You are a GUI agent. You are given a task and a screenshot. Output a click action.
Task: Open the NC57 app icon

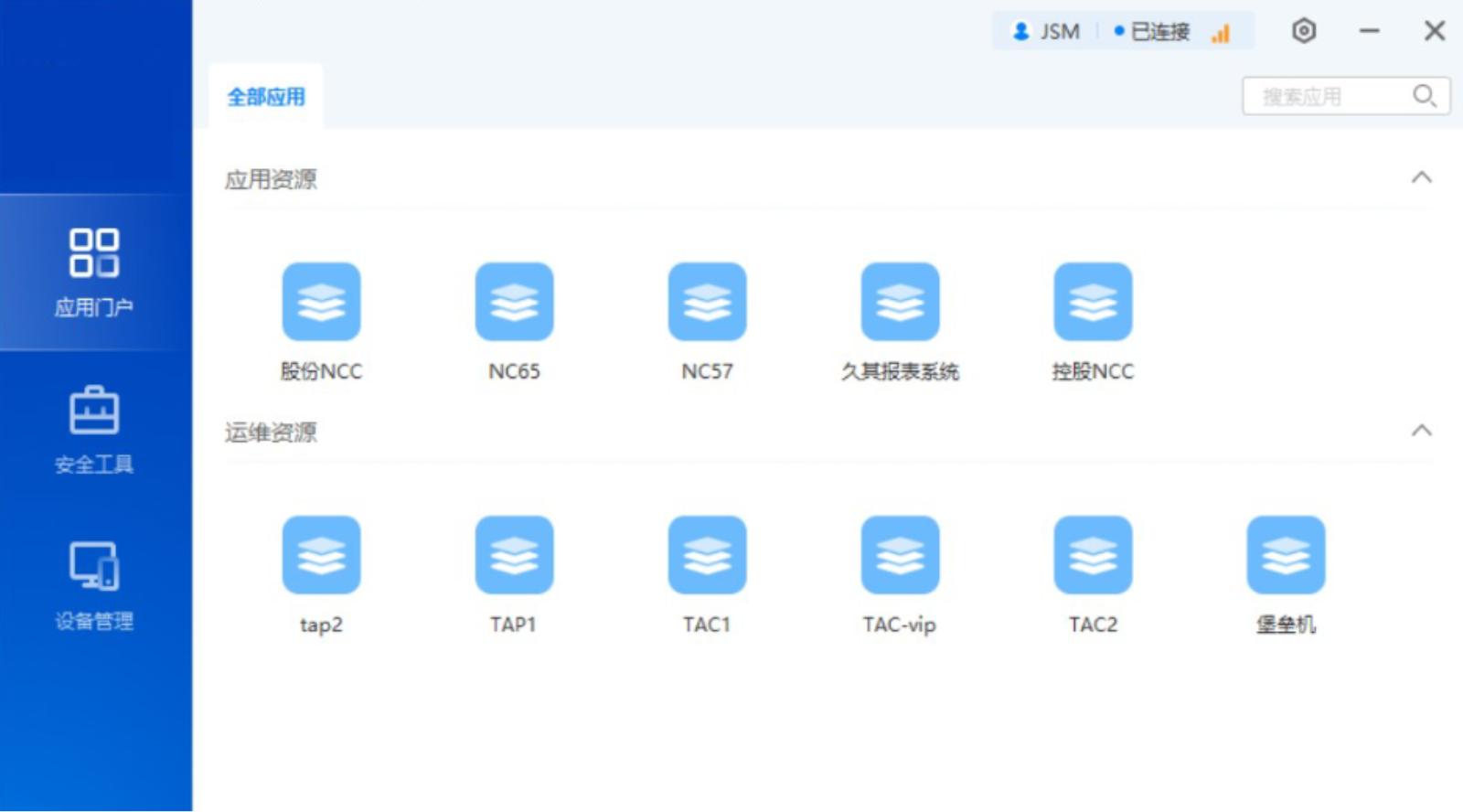[707, 303]
